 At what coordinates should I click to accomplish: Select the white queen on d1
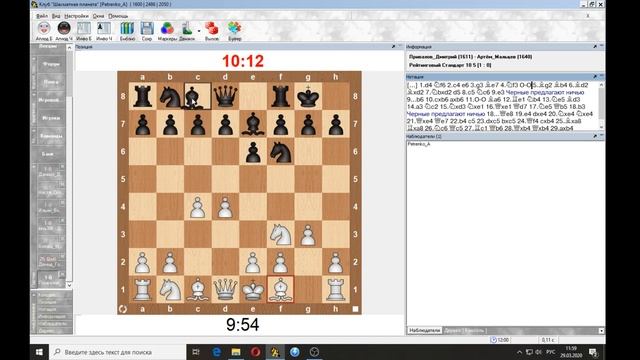(225, 289)
